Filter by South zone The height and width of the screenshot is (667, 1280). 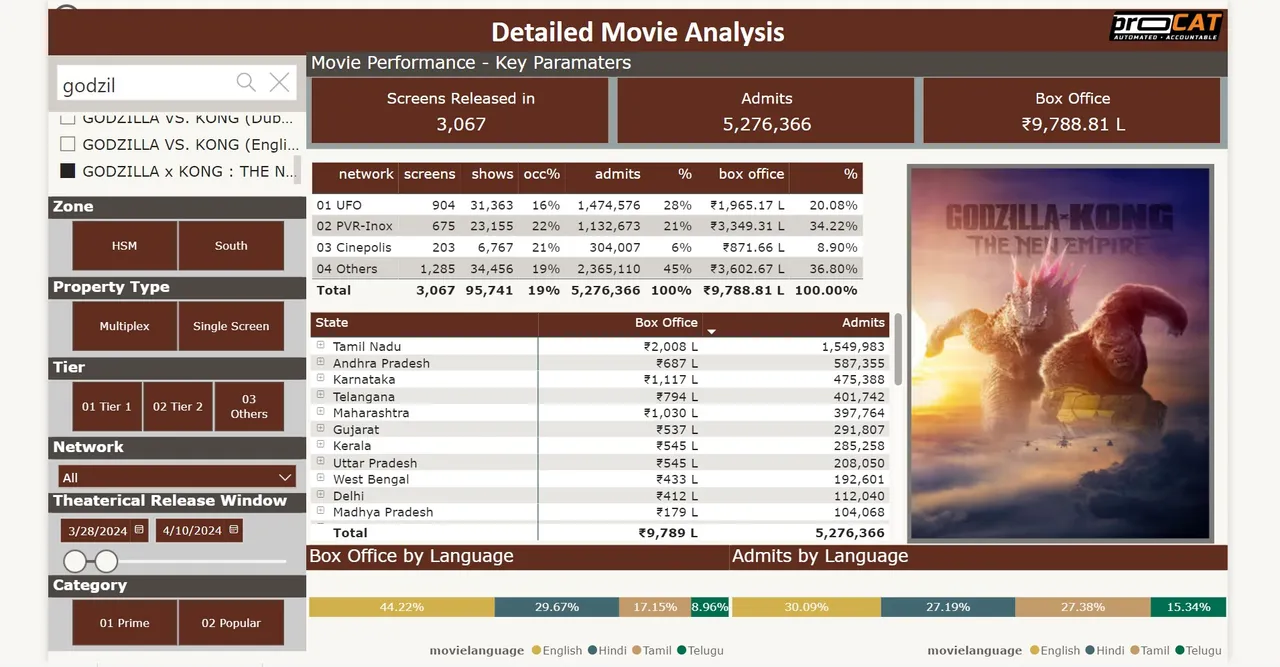[x=231, y=246]
